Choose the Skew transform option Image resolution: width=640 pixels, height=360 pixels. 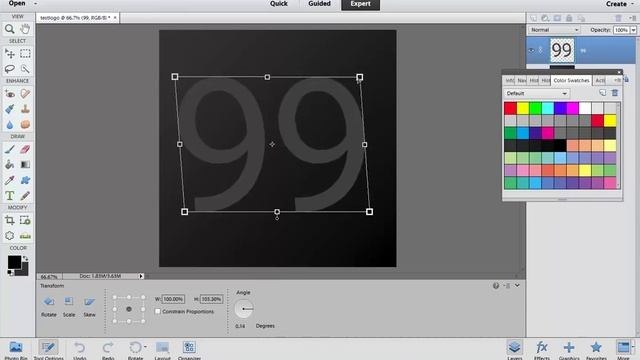point(89,306)
